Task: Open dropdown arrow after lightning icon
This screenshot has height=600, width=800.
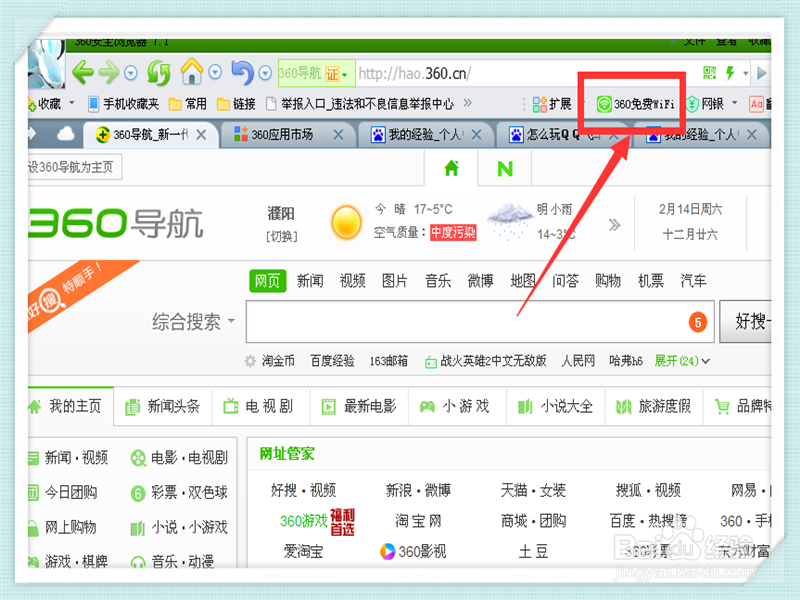Action: (745, 73)
